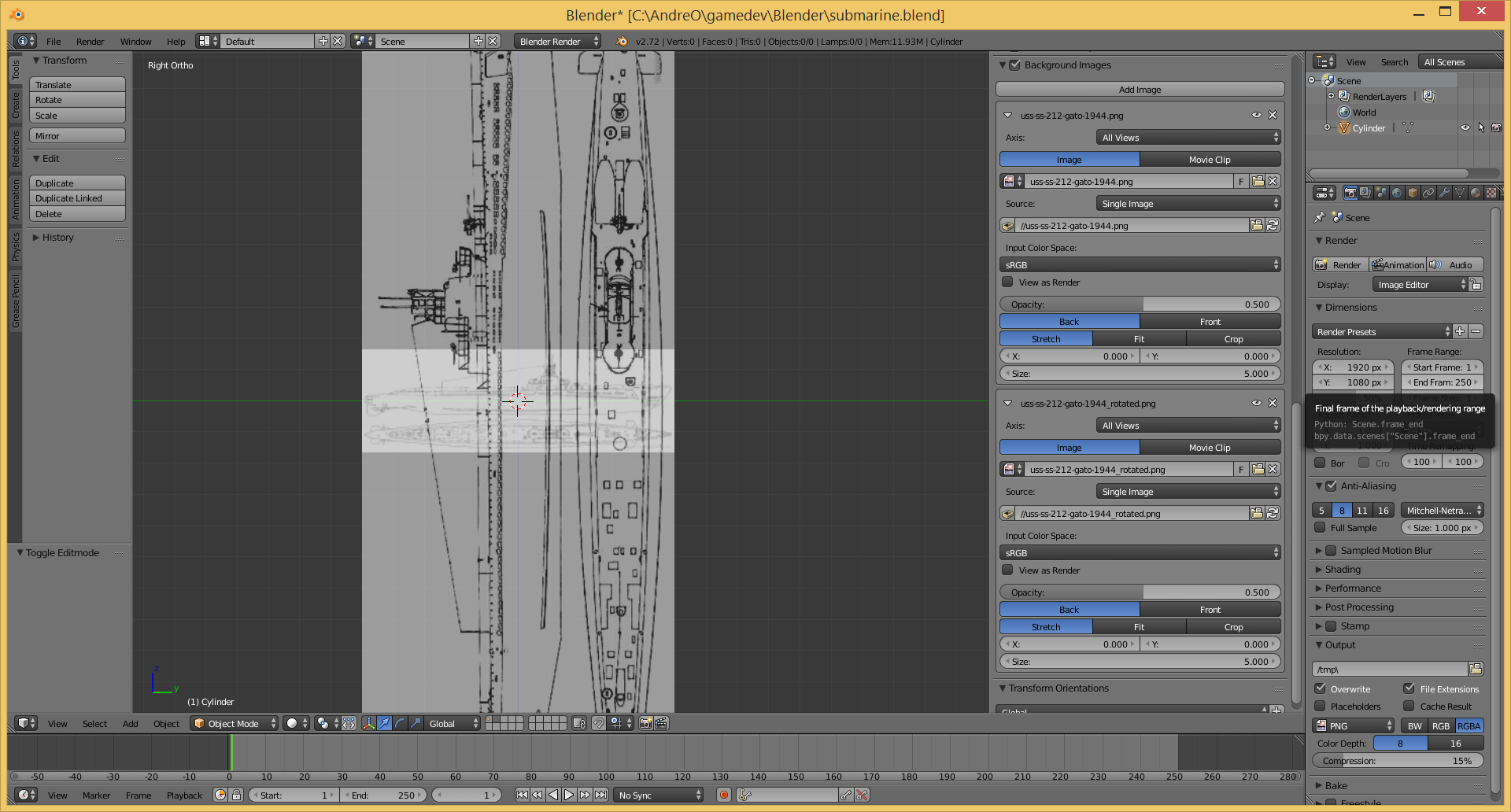Open the Global orientation dropdown
The width and height of the screenshot is (1511, 812).
point(453,723)
